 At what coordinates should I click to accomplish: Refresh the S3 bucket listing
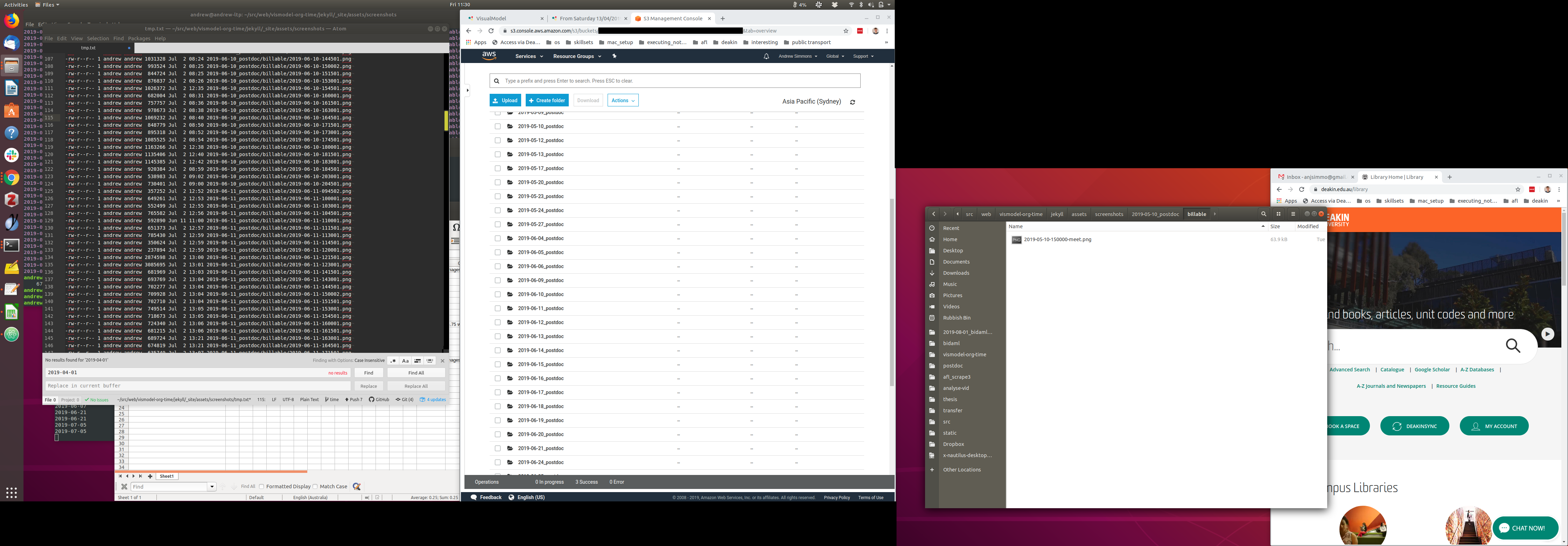(x=852, y=102)
